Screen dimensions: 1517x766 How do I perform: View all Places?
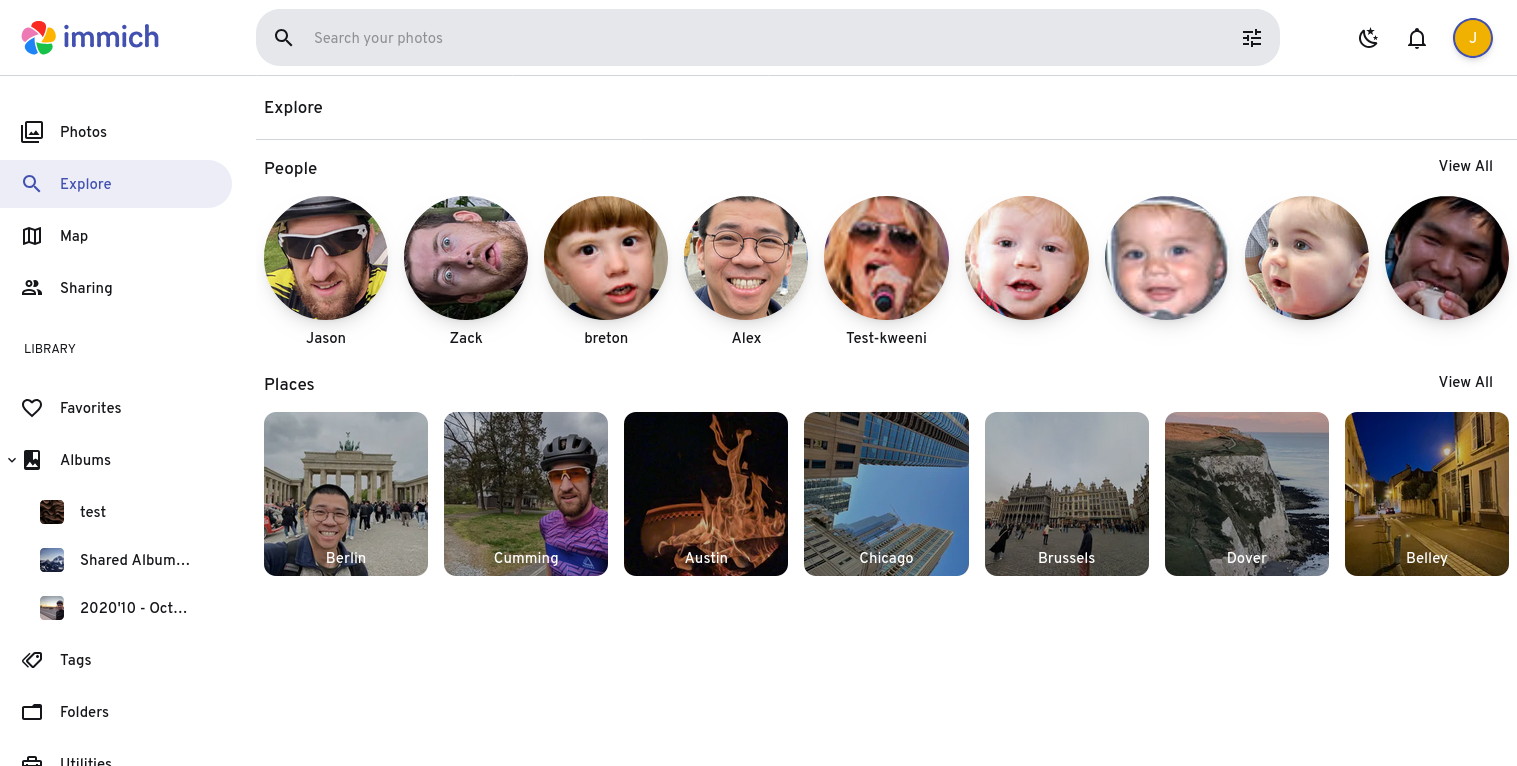(1465, 382)
